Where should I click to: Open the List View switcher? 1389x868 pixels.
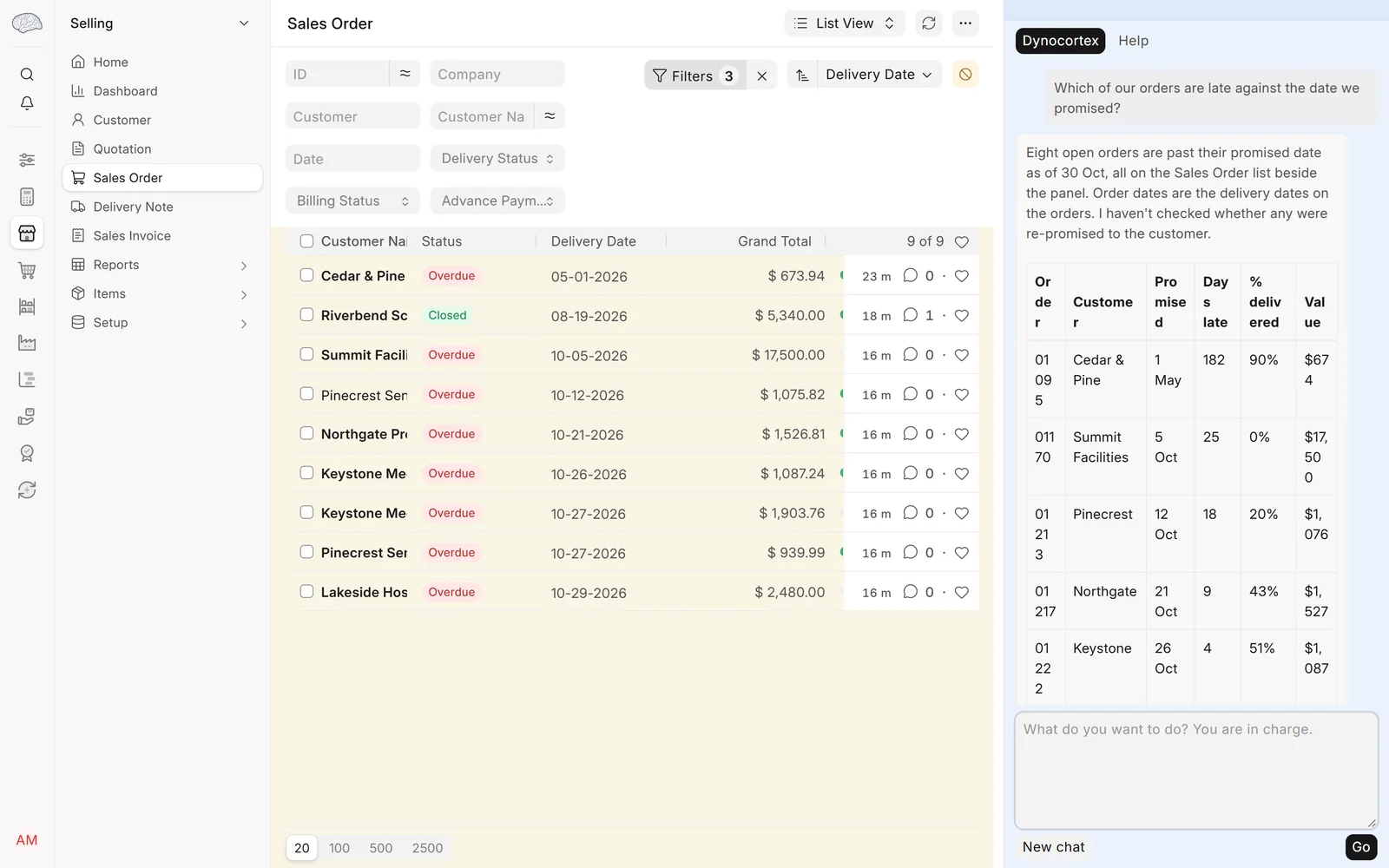click(x=845, y=23)
